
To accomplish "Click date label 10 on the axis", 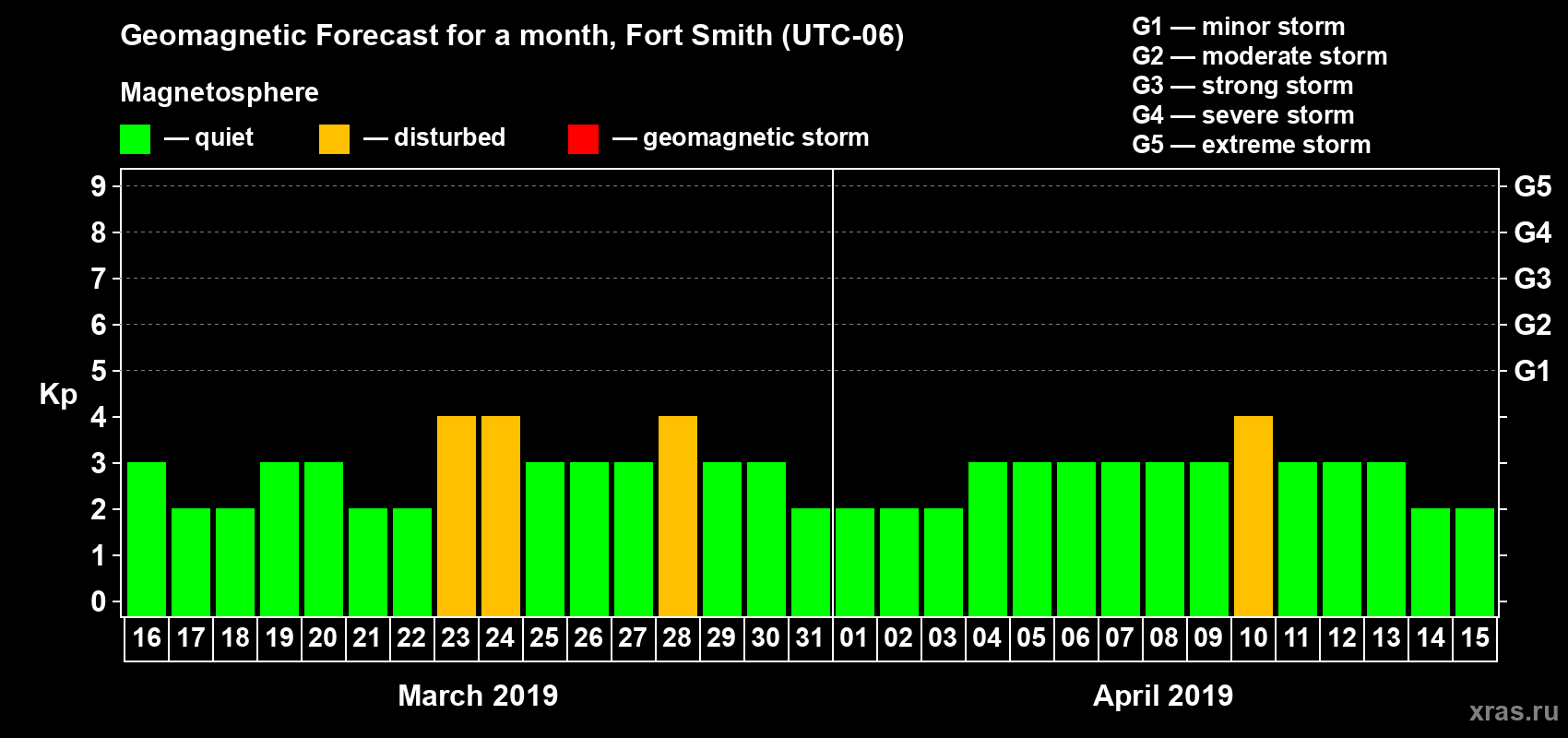I will [x=1253, y=637].
